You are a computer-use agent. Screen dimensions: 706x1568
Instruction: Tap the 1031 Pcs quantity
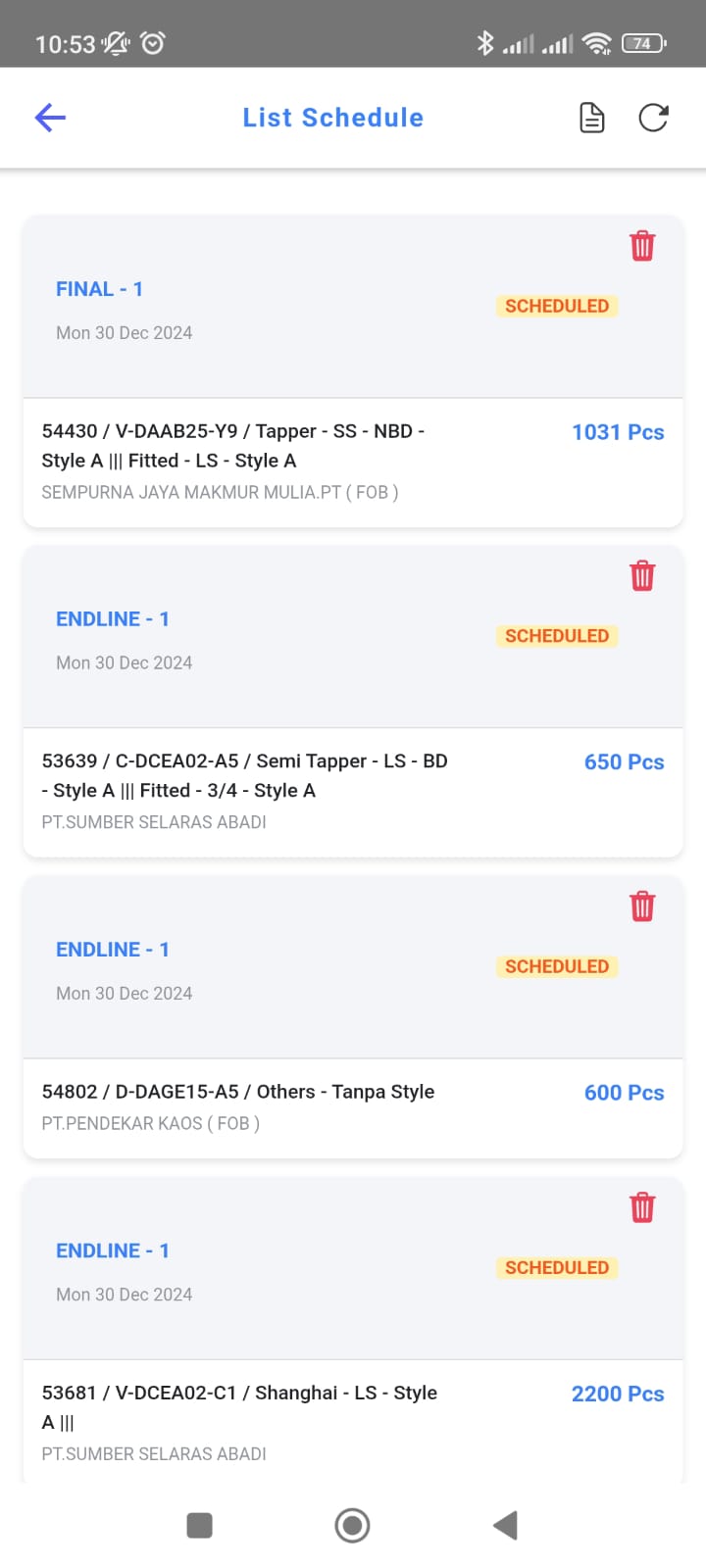tap(618, 432)
